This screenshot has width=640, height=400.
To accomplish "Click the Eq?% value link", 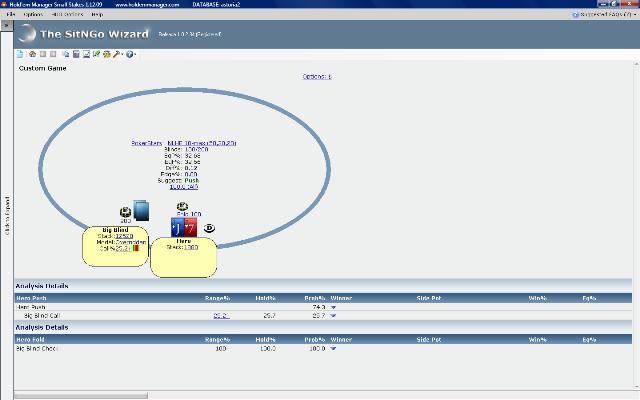I will click(x=192, y=156).
